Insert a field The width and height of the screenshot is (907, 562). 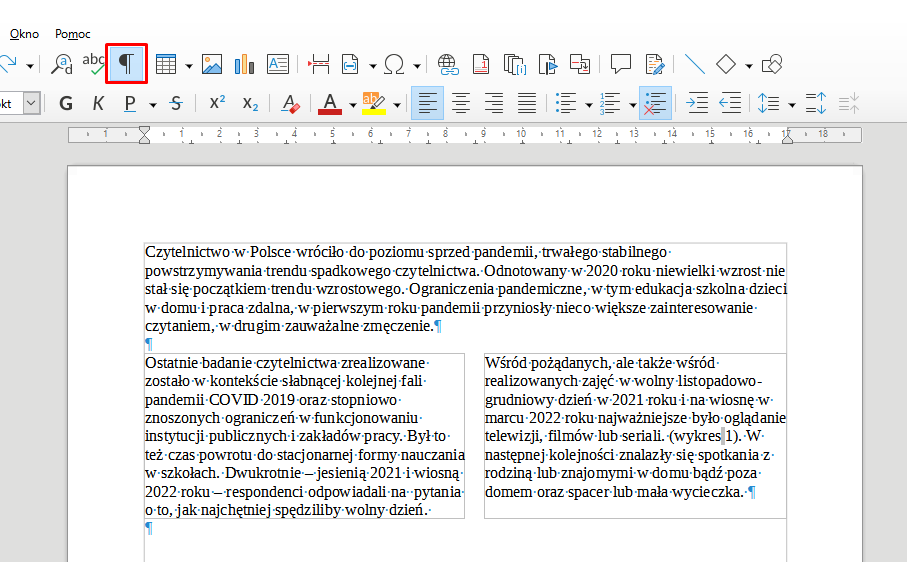click(351, 64)
